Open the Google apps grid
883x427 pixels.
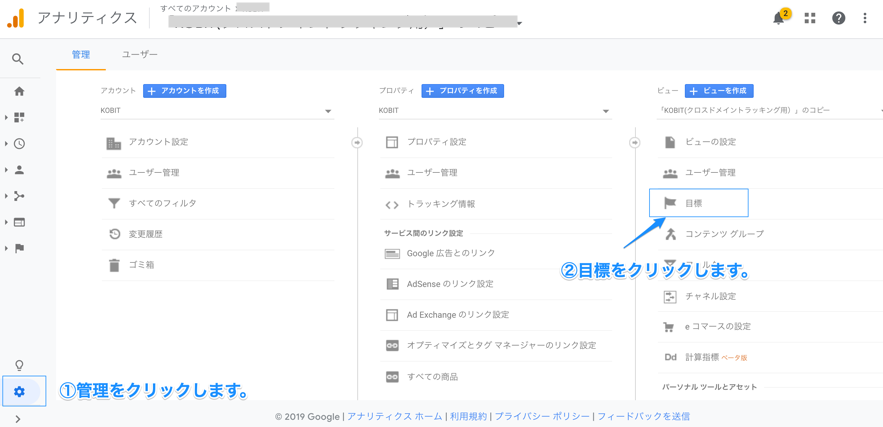810,18
